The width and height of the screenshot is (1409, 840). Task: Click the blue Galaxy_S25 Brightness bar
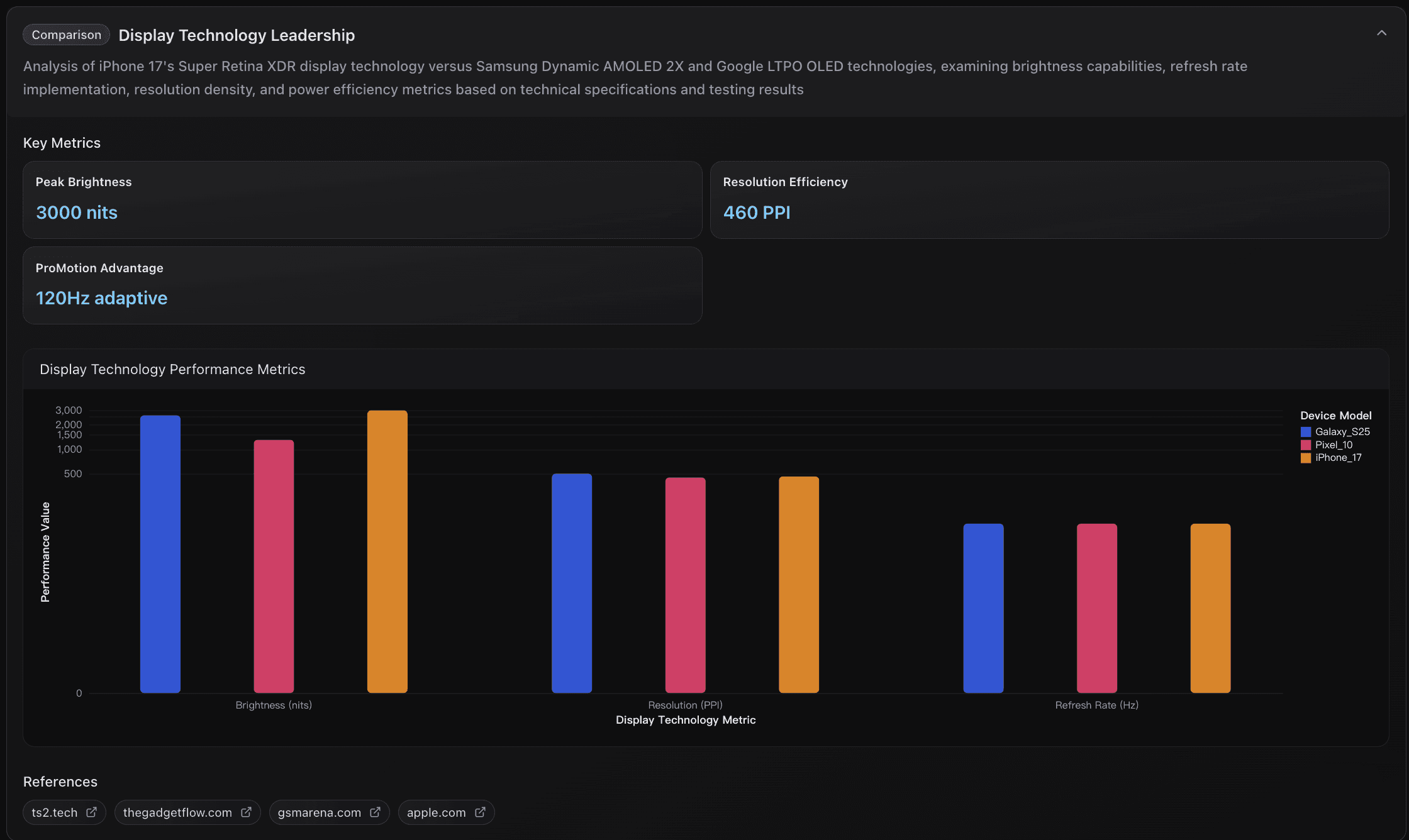click(x=160, y=554)
